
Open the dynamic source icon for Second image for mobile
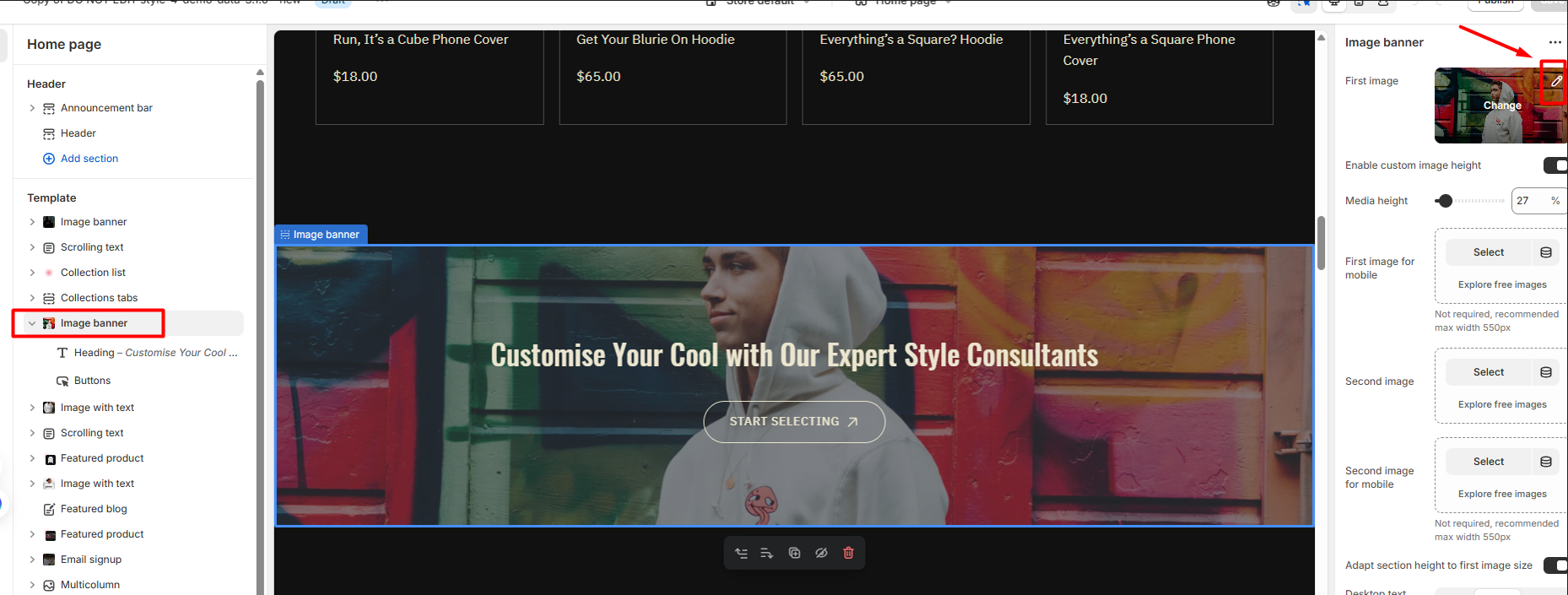tap(1546, 462)
